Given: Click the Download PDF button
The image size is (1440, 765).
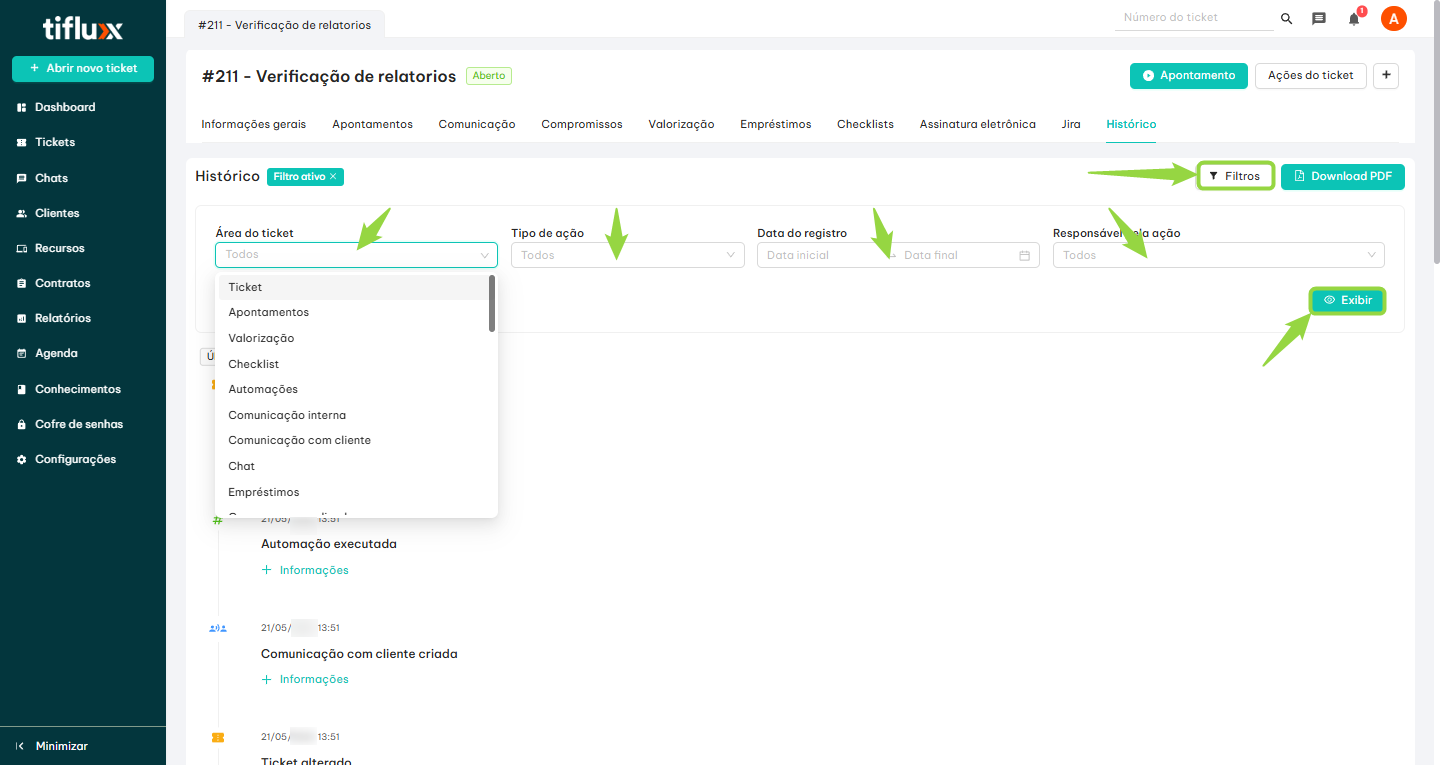Looking at the screenshot, I should pos(1342,177).
